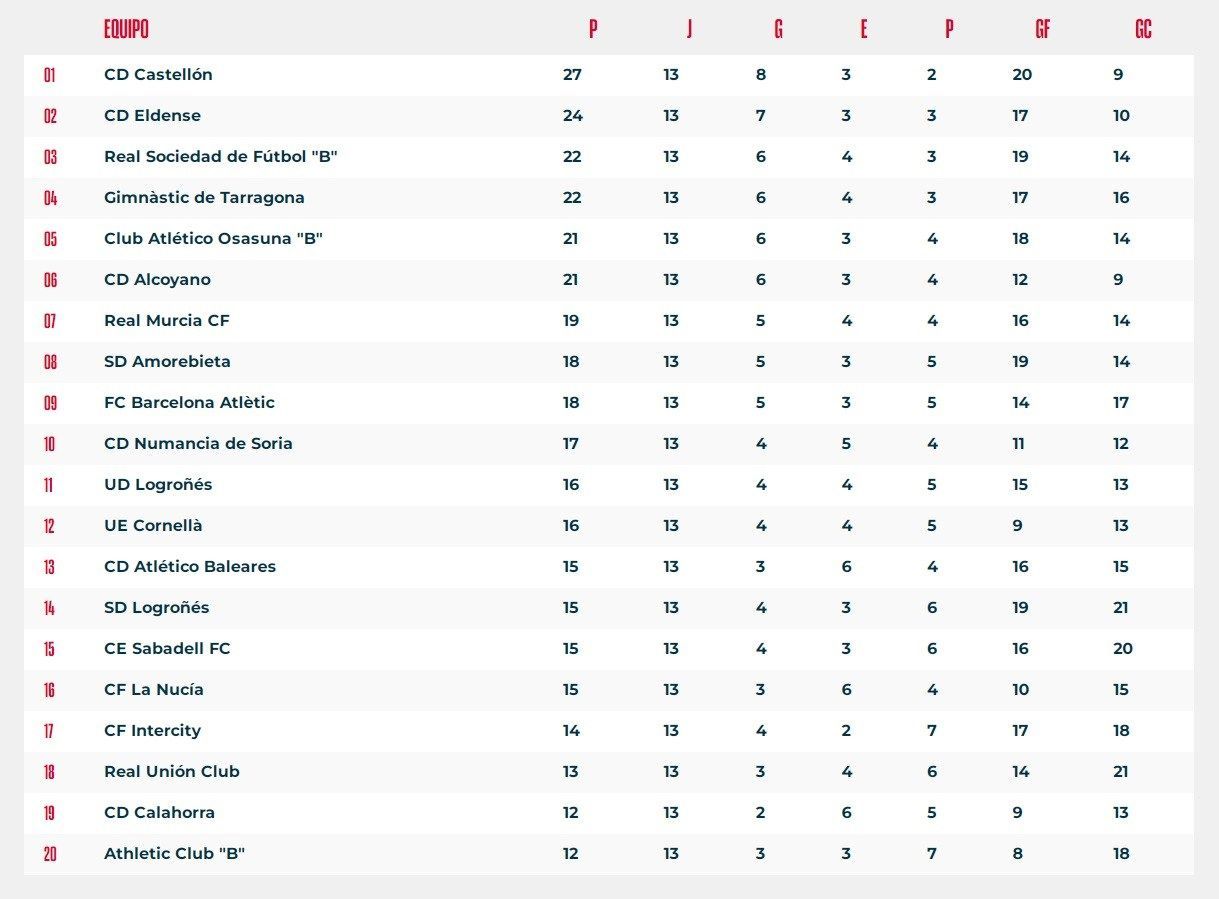Click CE Sabadell FC team name
Image resolution: width=1219 pixels, height=899 pixels.
pyautogui.click(x=167, y=649)
